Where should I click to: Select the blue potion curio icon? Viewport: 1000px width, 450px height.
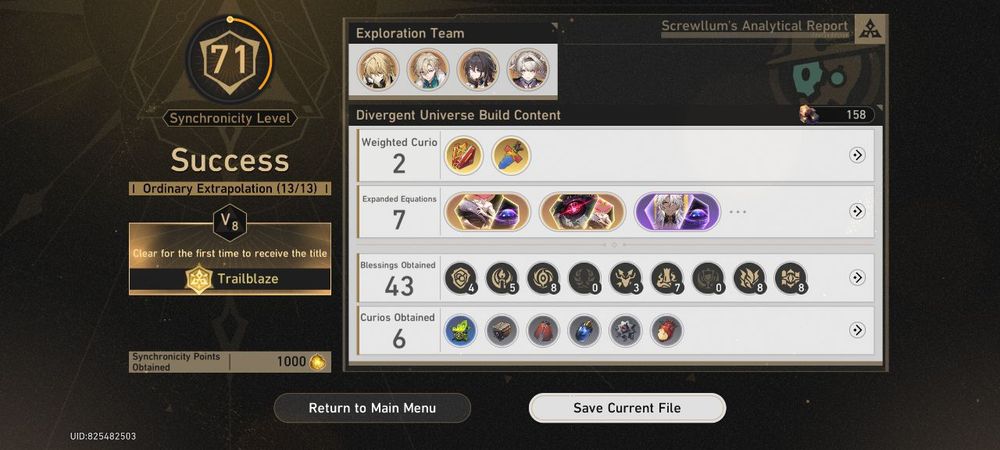pyautogui.click(x=584, y=331)
